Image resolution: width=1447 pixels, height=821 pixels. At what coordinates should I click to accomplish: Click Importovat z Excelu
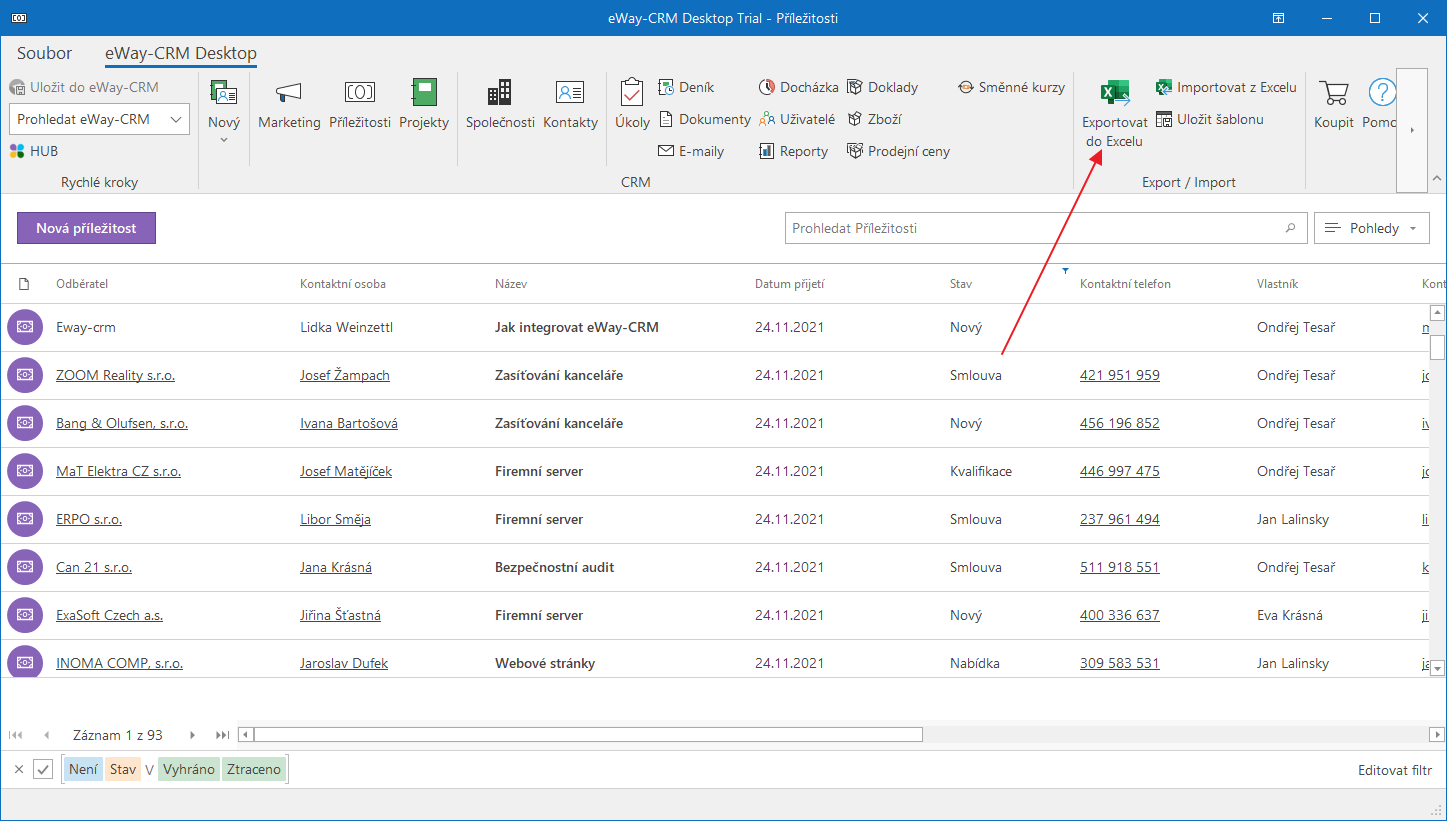(1226, 87)
